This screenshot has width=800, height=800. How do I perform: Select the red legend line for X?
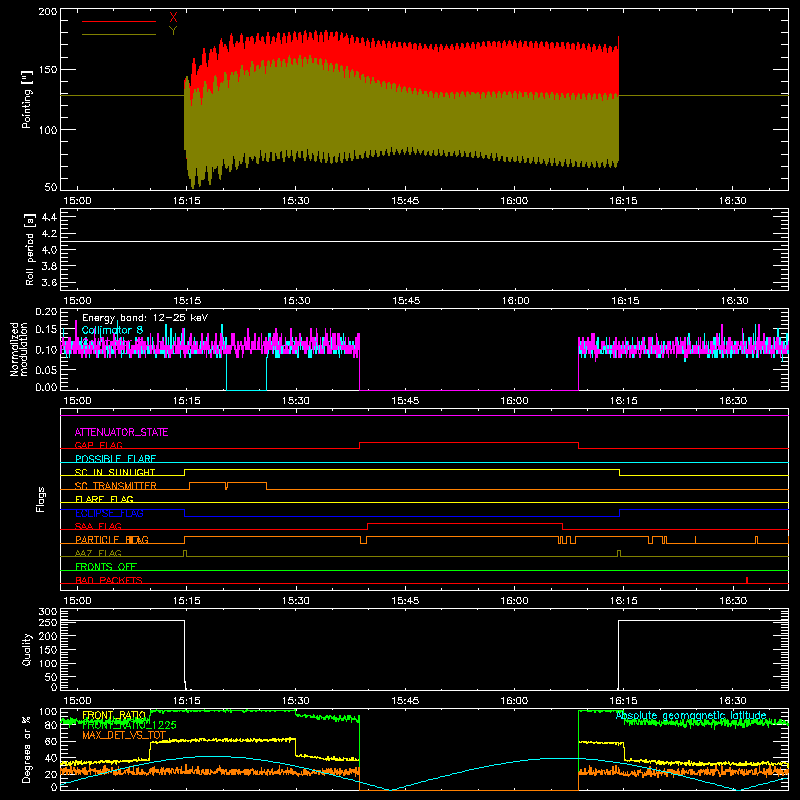pos(119,21)
